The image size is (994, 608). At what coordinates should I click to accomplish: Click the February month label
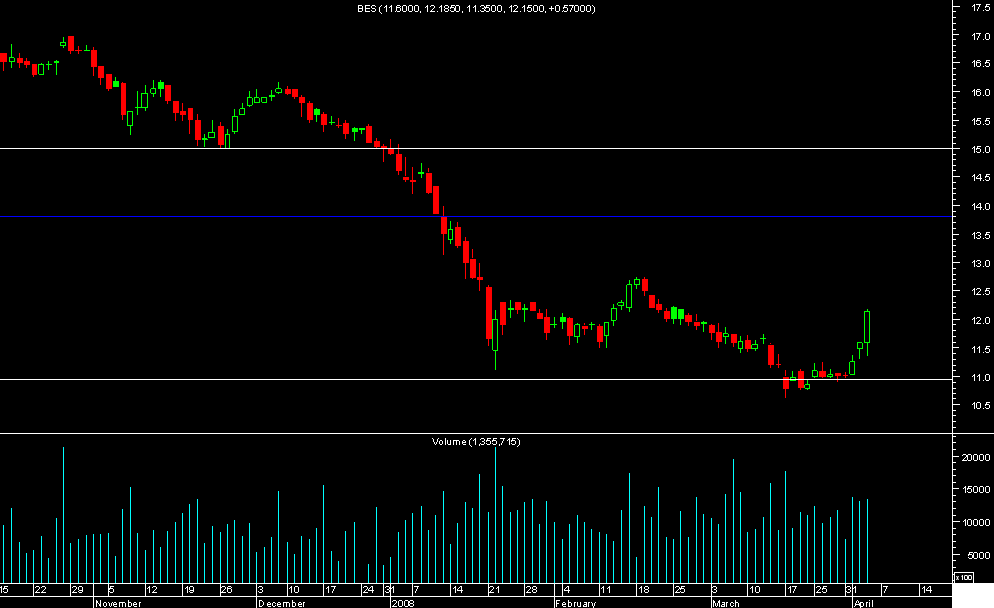click(576, 603)
